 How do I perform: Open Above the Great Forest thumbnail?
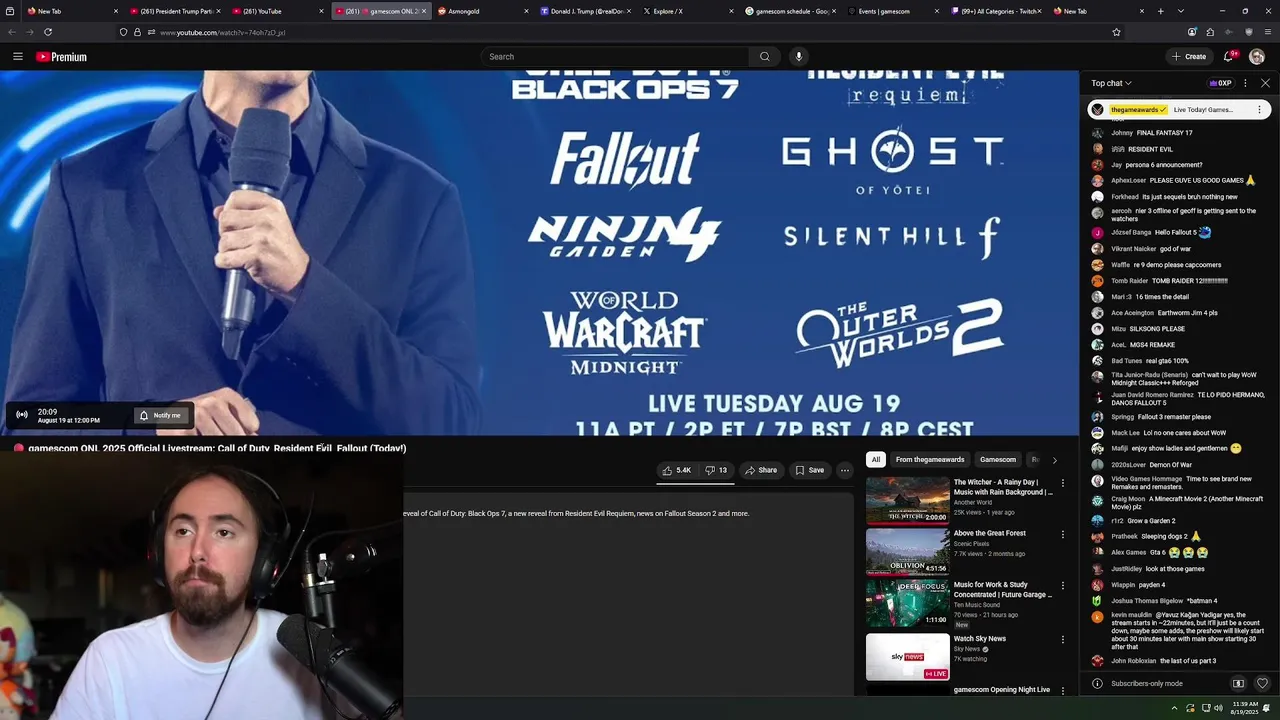click(907, 551)
